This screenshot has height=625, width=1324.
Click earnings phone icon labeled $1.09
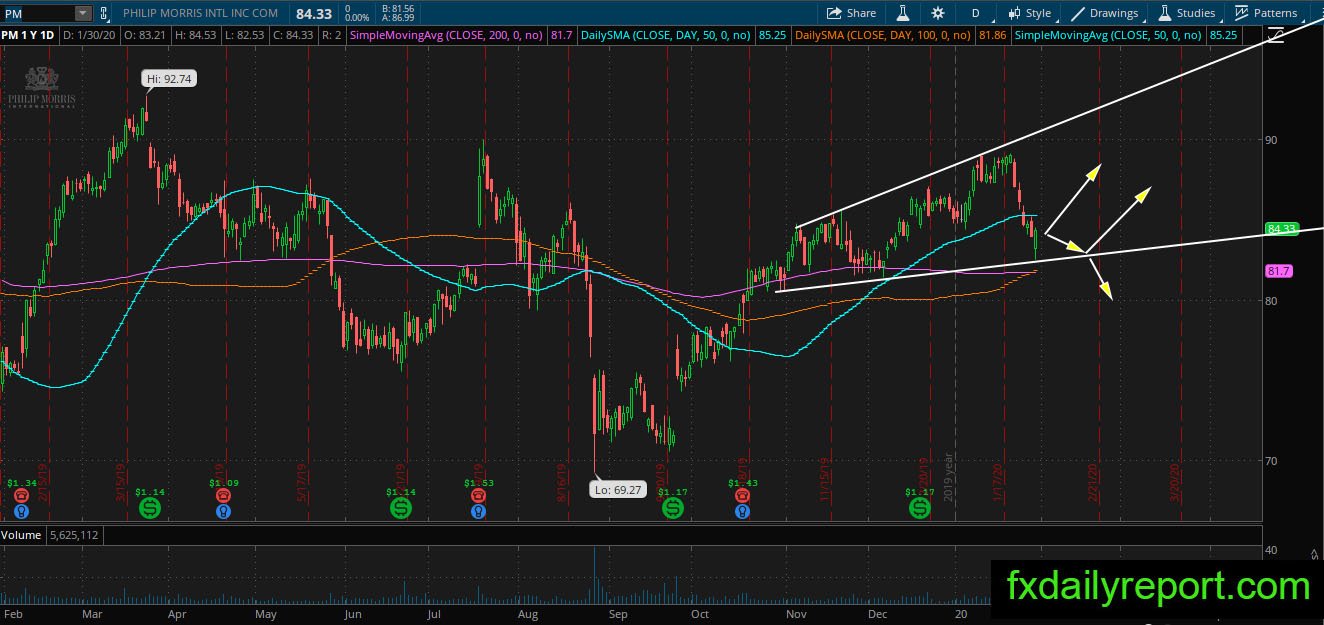[222, 496]
